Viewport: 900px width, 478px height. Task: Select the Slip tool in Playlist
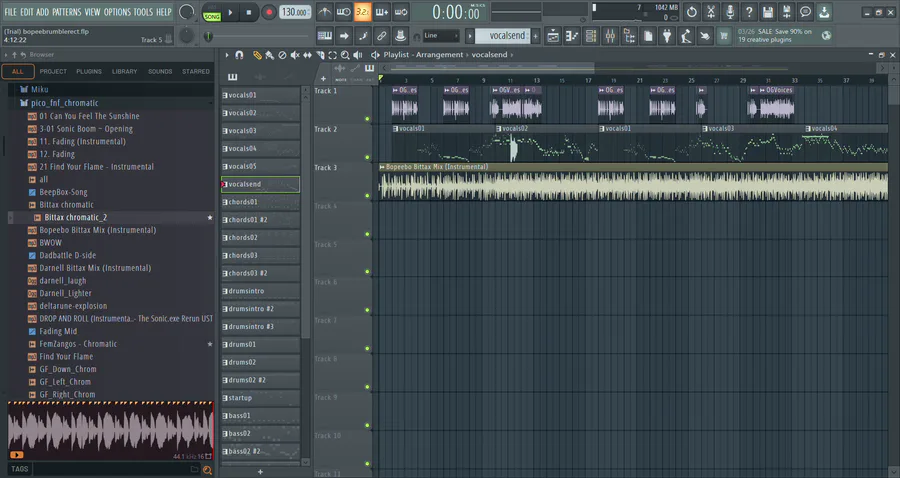[x=307, y=55]
